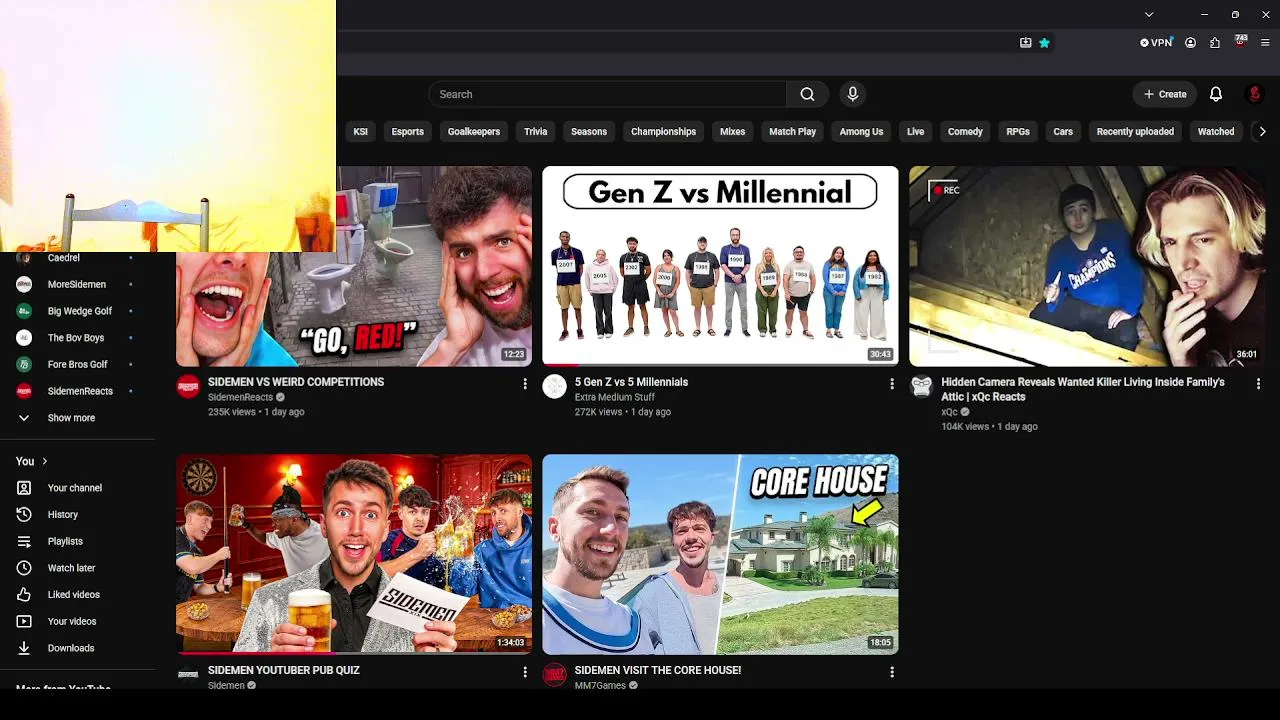Image resolution: width=1280 pixels, height=720 pixels.
Task: Select the Recently uploaded filter chip
Action: pos(1135,131)
